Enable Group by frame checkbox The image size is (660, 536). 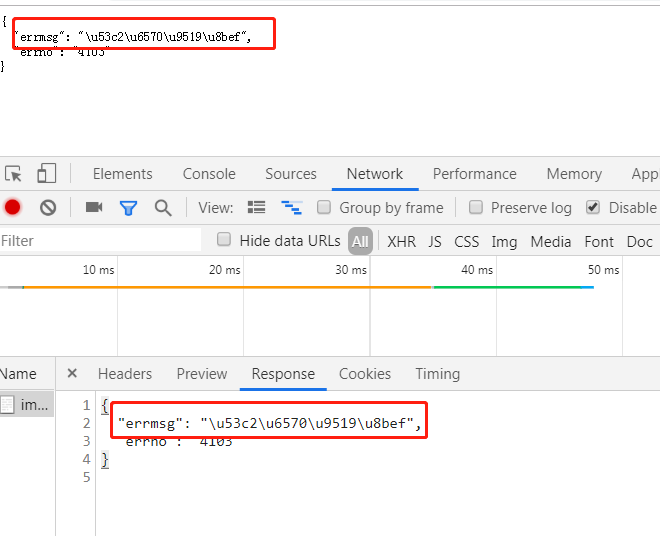pyautogui.click(x=324, y=207)
